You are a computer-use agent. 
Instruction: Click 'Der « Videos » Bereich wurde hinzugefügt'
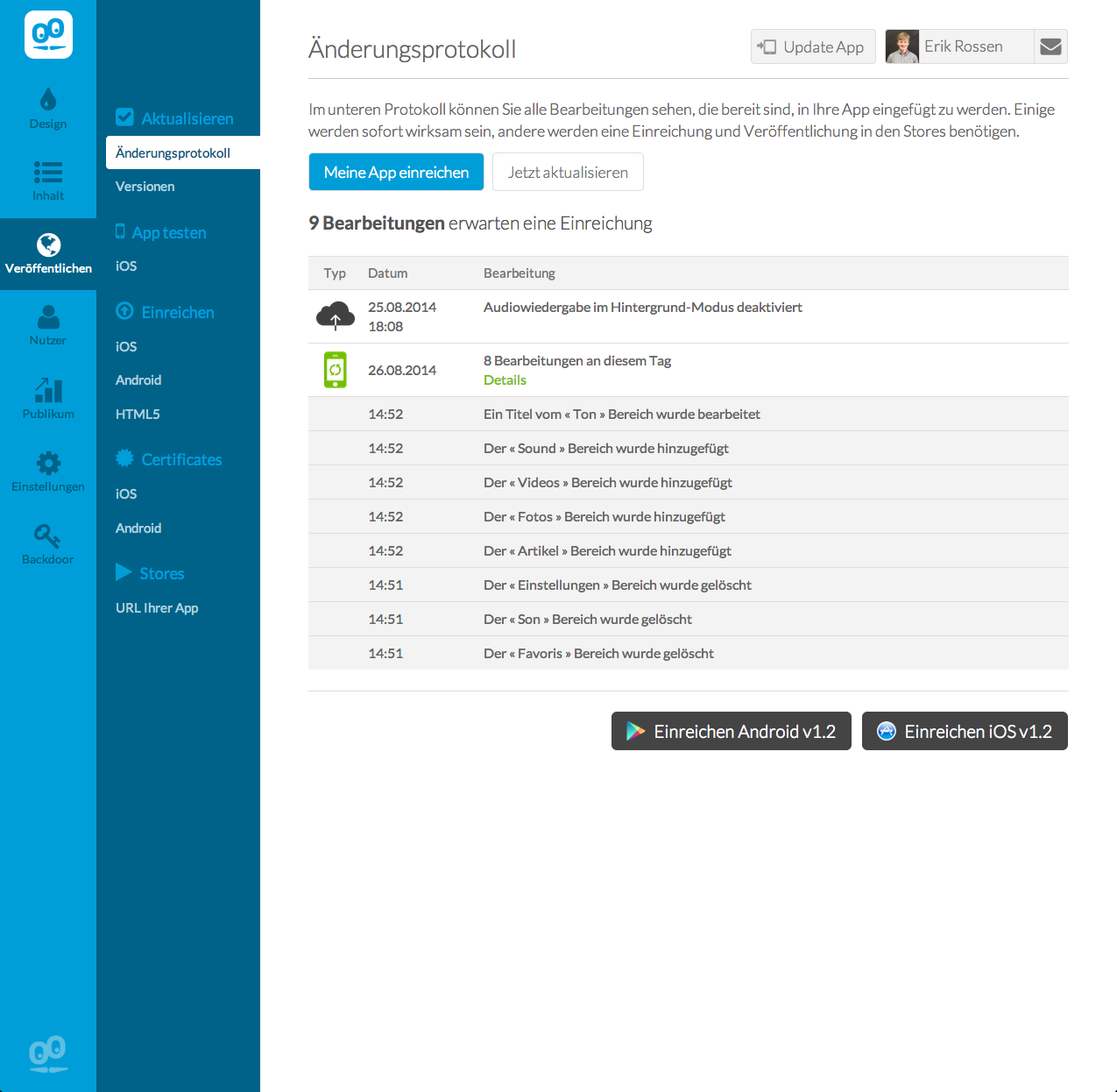point(608,483)
